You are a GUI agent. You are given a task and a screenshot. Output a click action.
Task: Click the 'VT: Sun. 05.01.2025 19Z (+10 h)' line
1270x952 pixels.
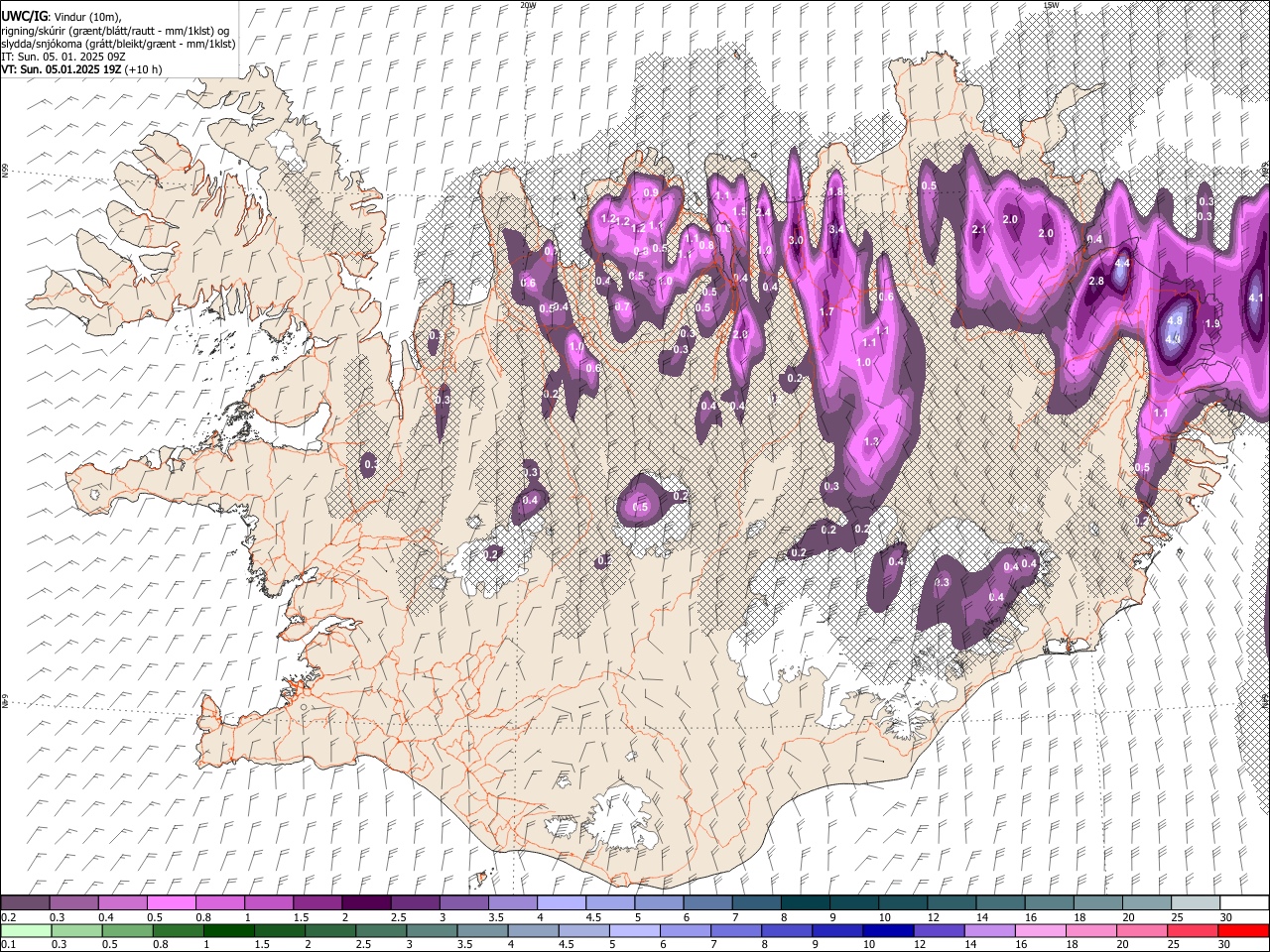[x=81, y=69]
